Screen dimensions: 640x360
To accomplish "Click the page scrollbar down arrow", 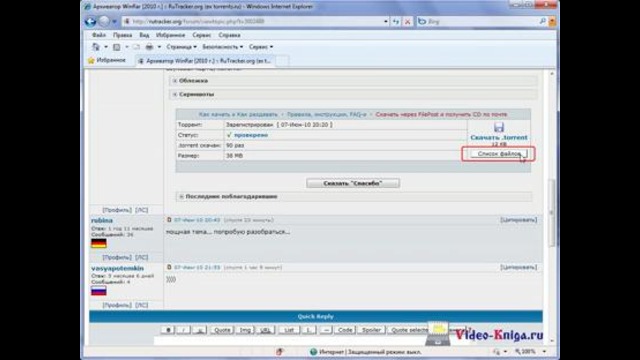I will [551, 340].
